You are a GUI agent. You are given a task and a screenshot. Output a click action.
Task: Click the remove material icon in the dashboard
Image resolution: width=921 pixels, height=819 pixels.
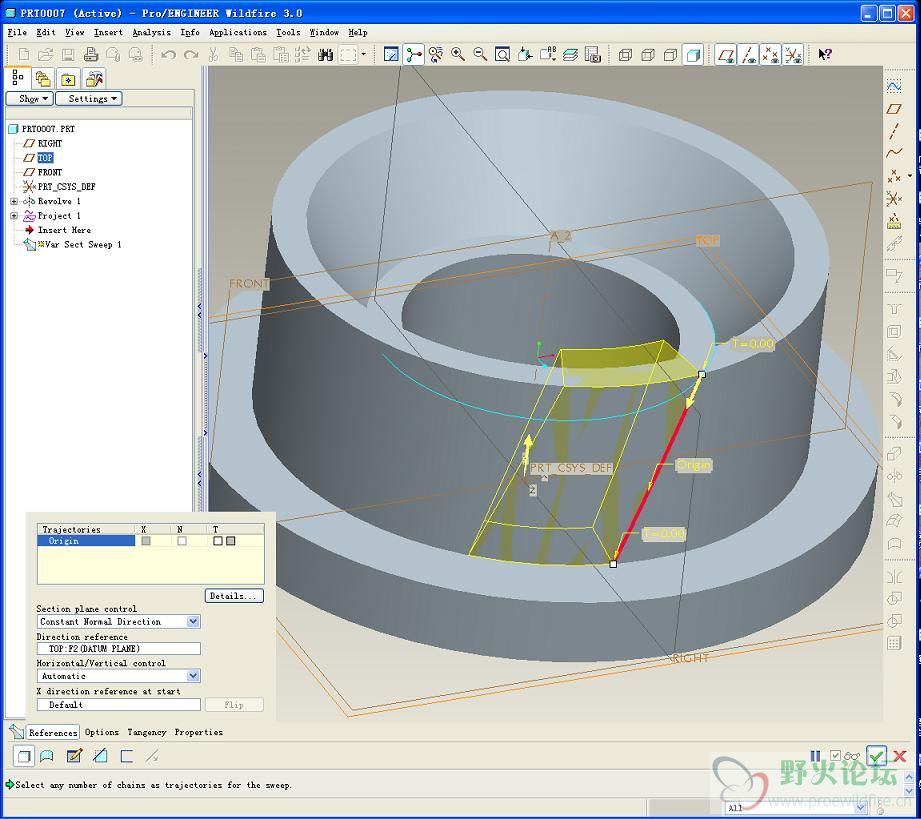click(100, 756)
